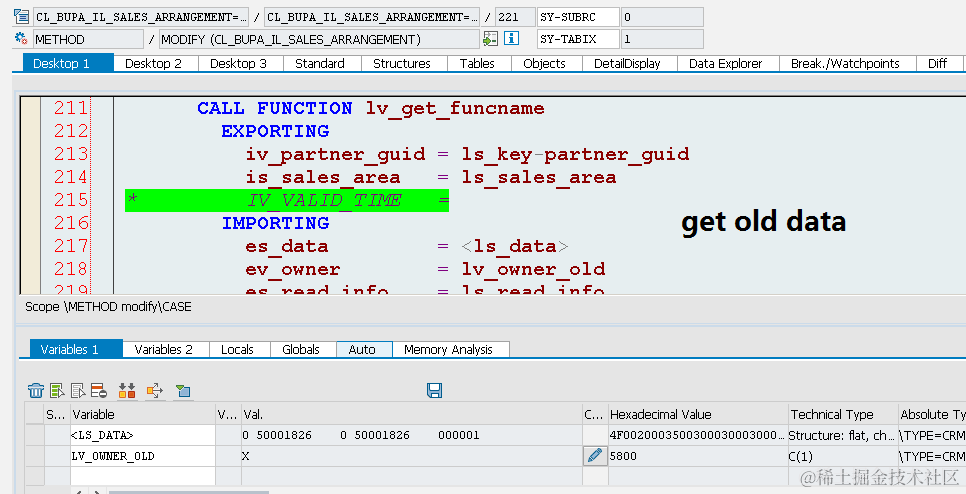
Task: Click the MODIFY (CL_BUPA_IL_SALES_ARRANGEMENT) field
Action: [319, 39]
